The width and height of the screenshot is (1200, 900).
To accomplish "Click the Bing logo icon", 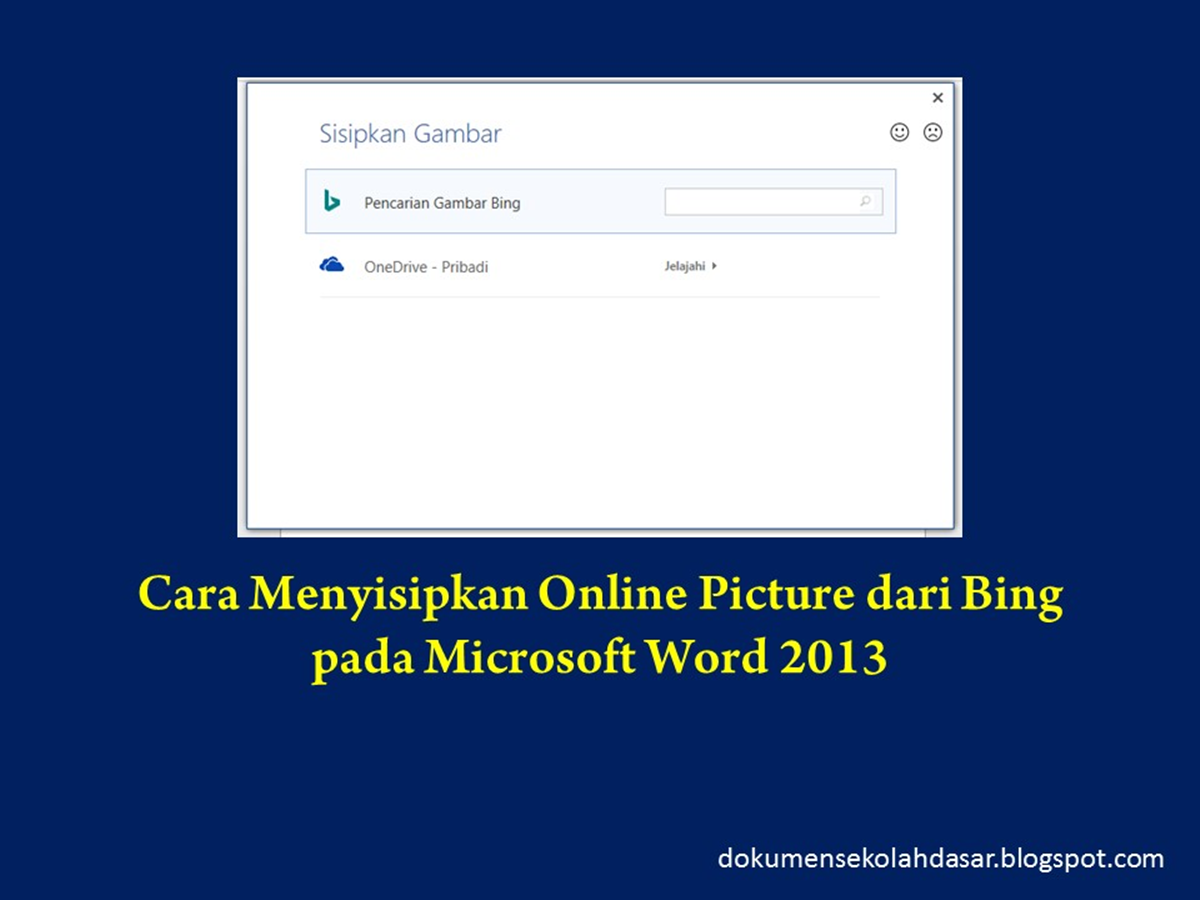I will pyautogui.click(x=332, y=201).
